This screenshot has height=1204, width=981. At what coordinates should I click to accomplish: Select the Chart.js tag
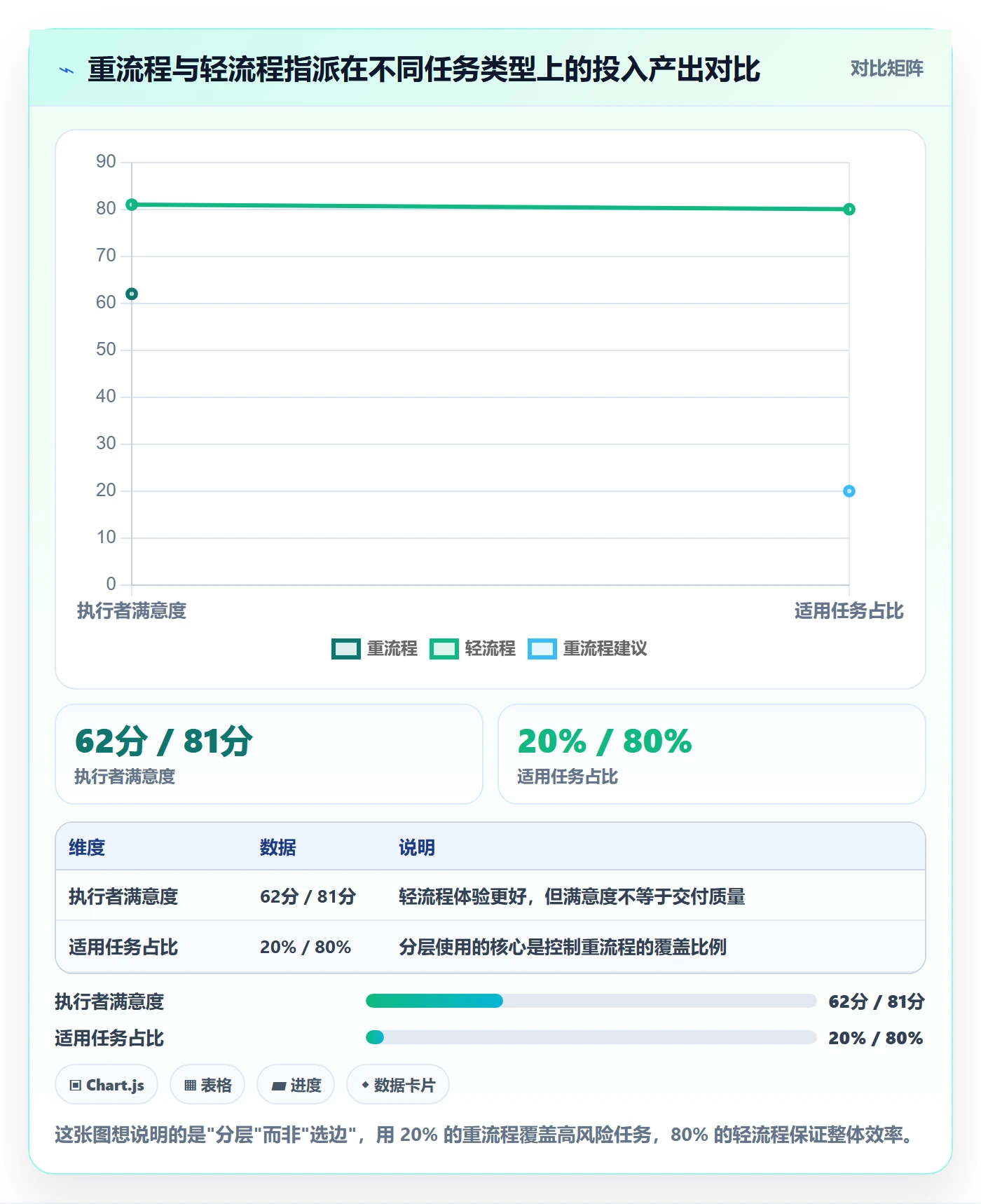(107, 1085)
